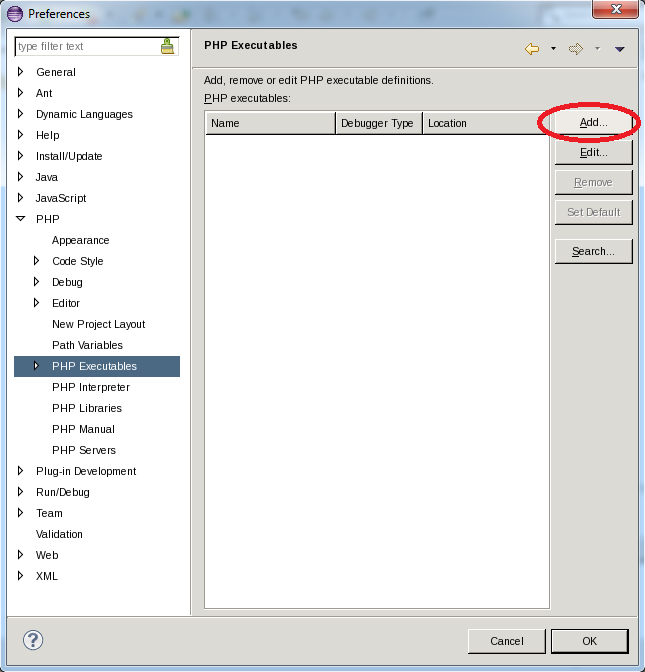Viewport: 645px width, 672px height.
Task: Select Path Variables preference page
Action: pyautogui.click(x=87, y=345)
